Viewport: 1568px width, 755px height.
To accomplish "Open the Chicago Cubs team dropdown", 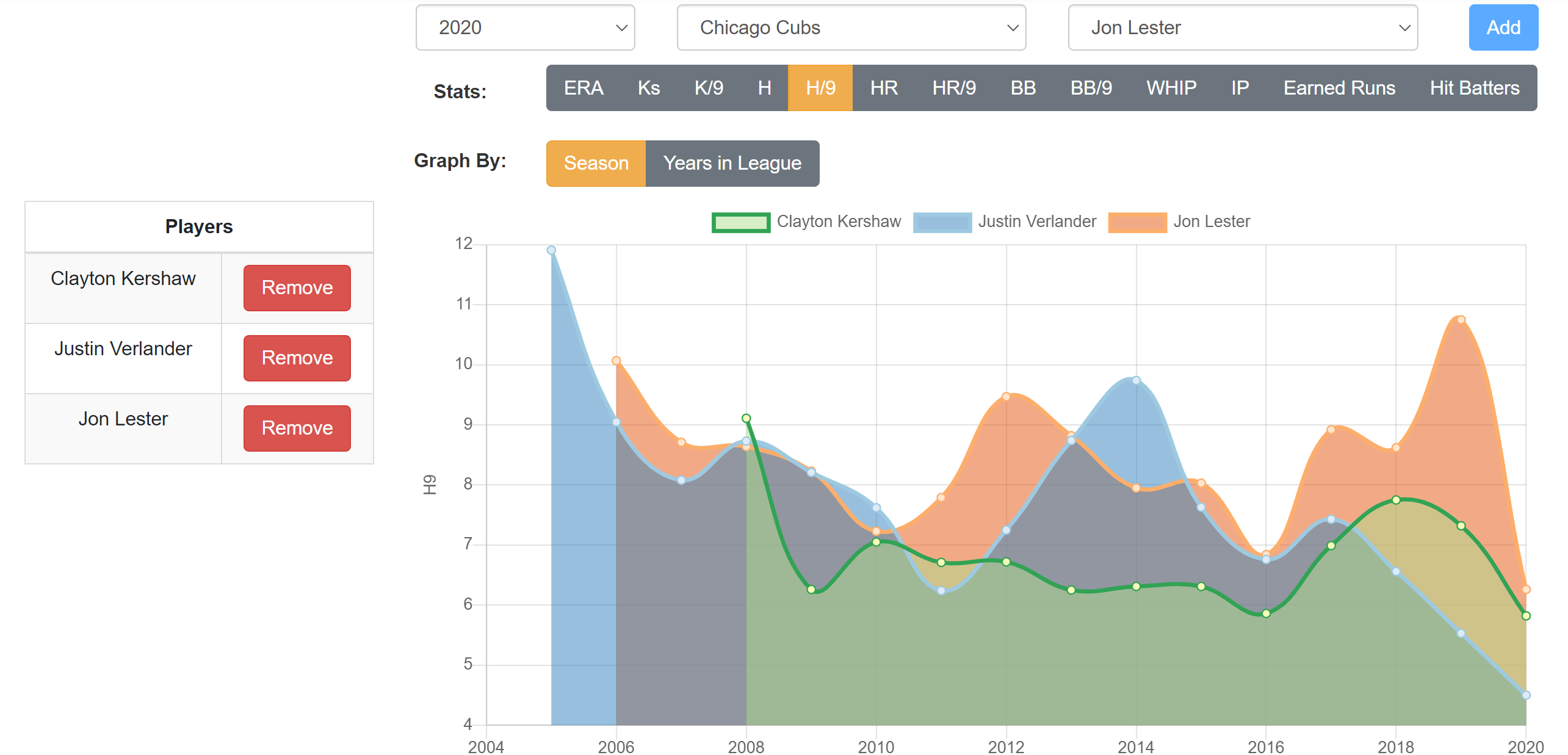I will [x=851, y=27].
